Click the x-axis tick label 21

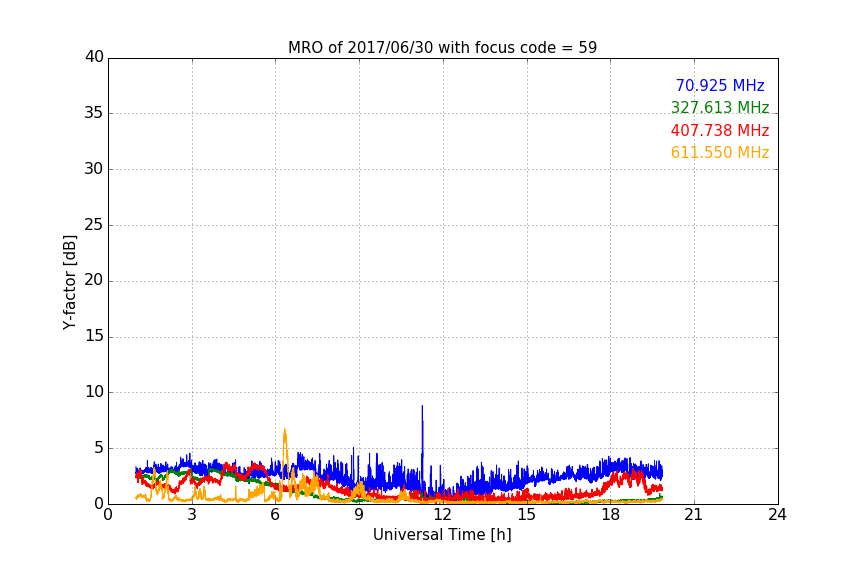click(x=694, y=515)
